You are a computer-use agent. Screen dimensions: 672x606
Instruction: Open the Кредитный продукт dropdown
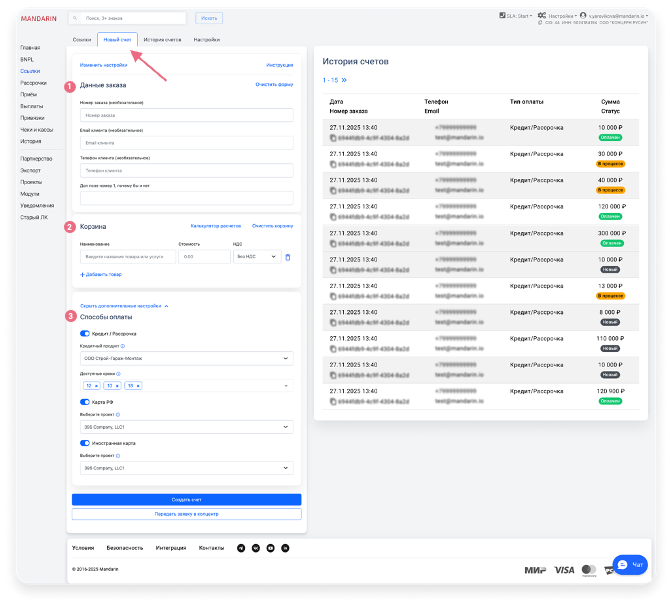point(186,358)
